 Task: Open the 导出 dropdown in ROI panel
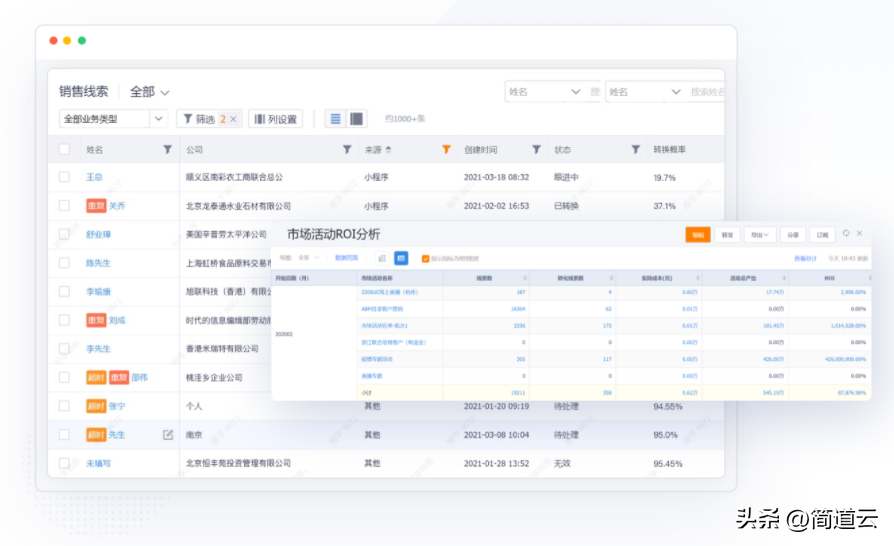(x=759, y=234)
